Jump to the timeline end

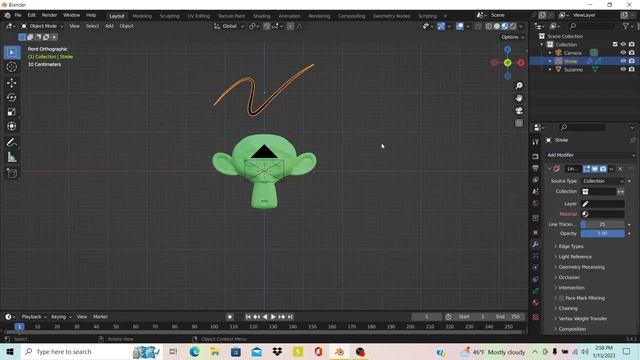coord(290,317)
